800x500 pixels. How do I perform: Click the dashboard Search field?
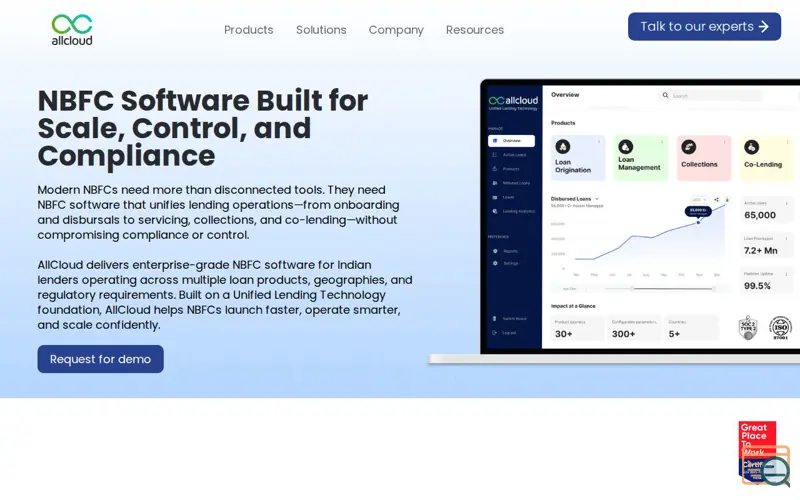point(711,95)
